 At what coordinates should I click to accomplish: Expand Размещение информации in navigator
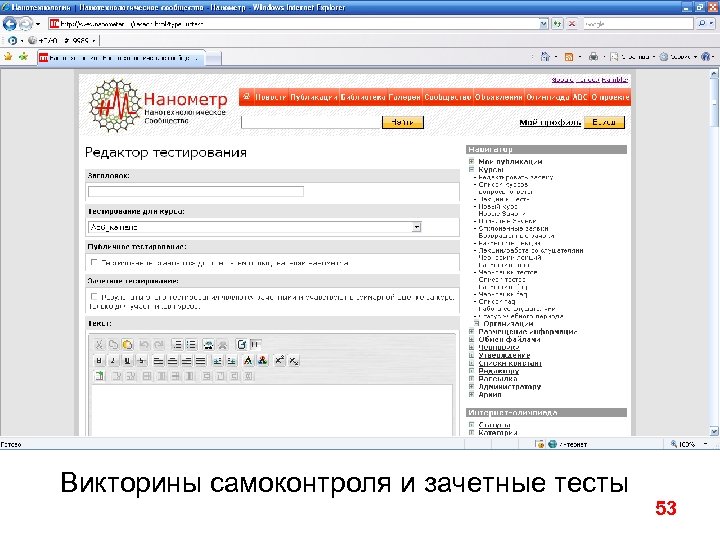pyautogui.click(x=471, y=332)
